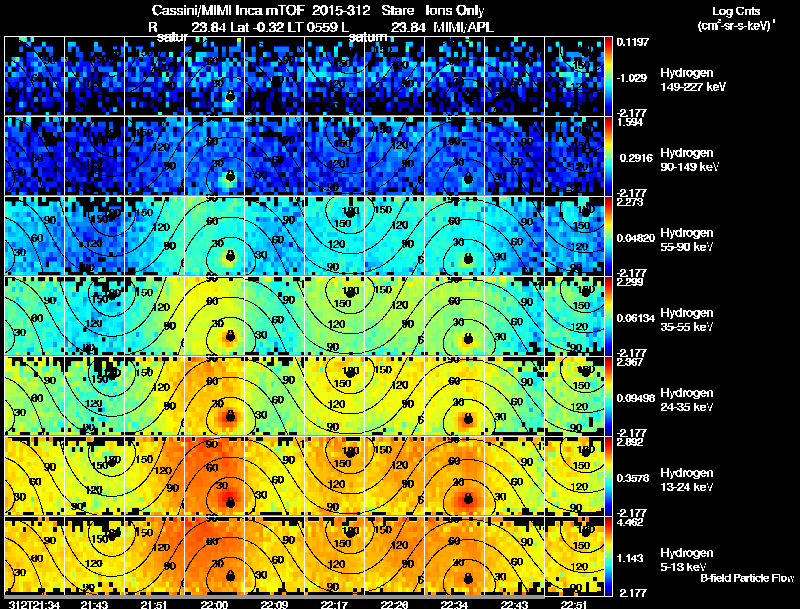800x609 pixels.
Task: Click the '22:26' time axis label
Action: point(394,605)
